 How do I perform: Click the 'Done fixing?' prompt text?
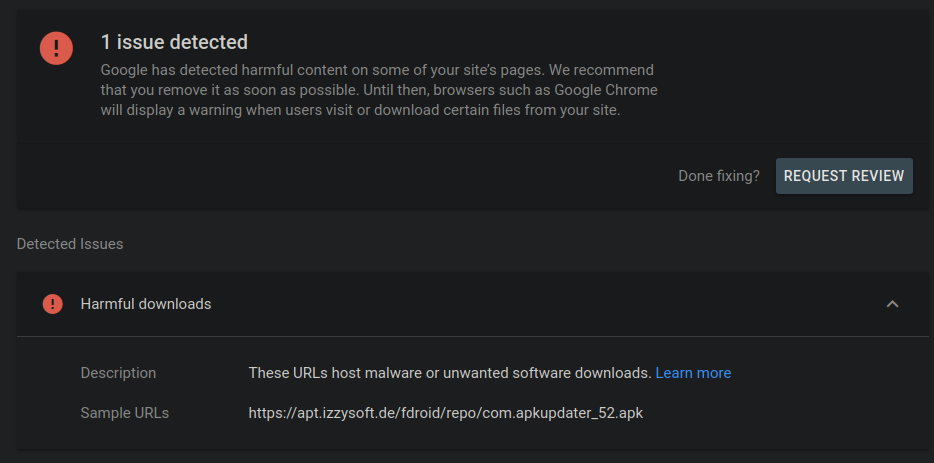[x=718, y=176]
